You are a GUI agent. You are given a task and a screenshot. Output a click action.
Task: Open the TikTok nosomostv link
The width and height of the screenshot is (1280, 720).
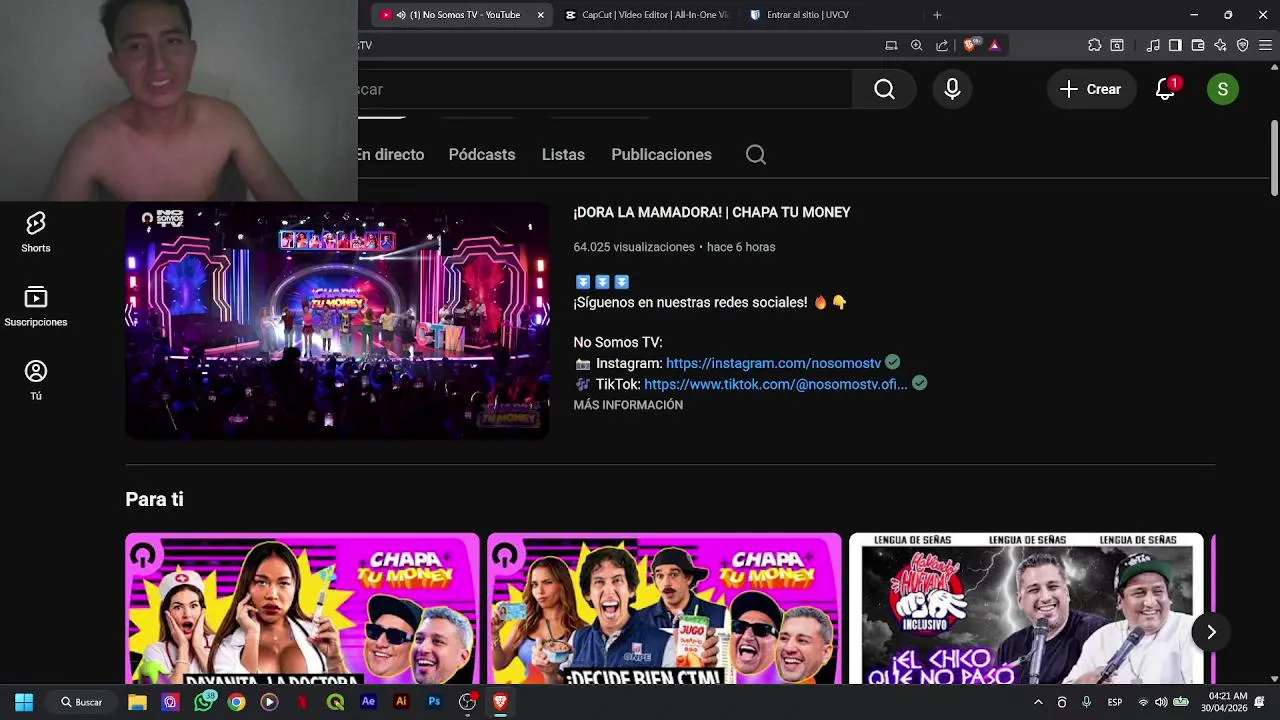(776, 384)
